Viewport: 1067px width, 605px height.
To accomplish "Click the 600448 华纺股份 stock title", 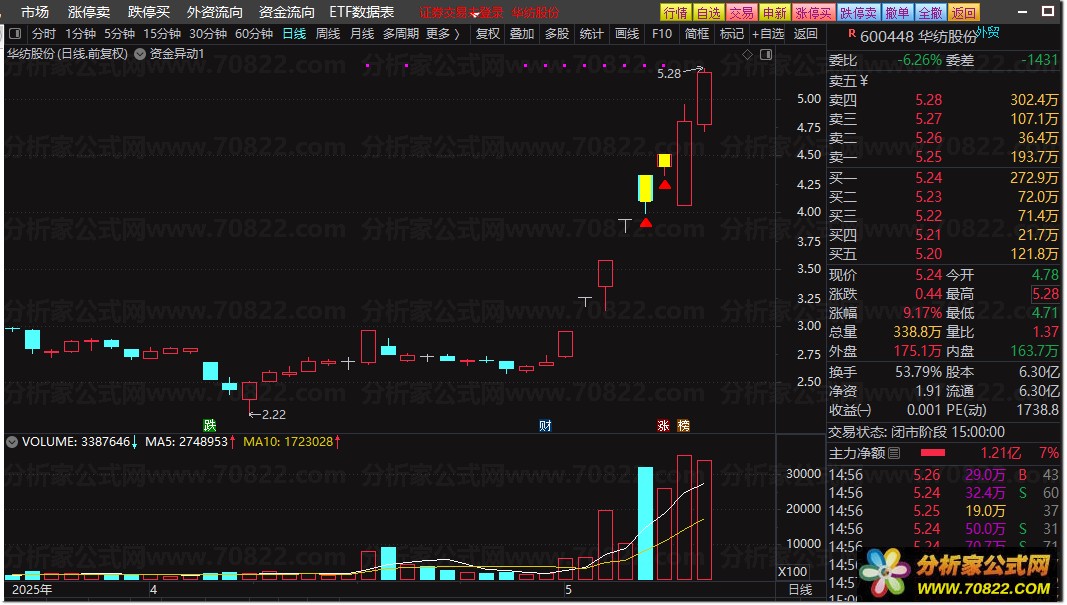I will pos(918,36).
